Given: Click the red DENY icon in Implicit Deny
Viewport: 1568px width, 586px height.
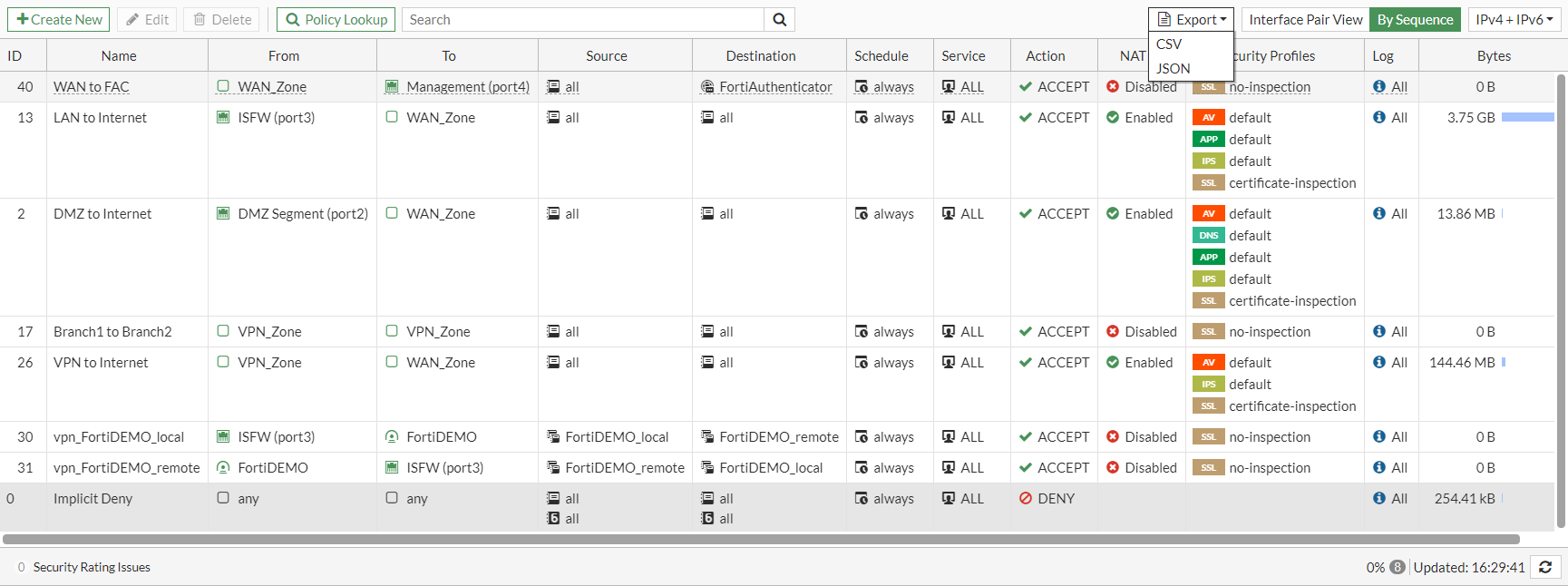Looking at the screenshot, I should 1026,499.
